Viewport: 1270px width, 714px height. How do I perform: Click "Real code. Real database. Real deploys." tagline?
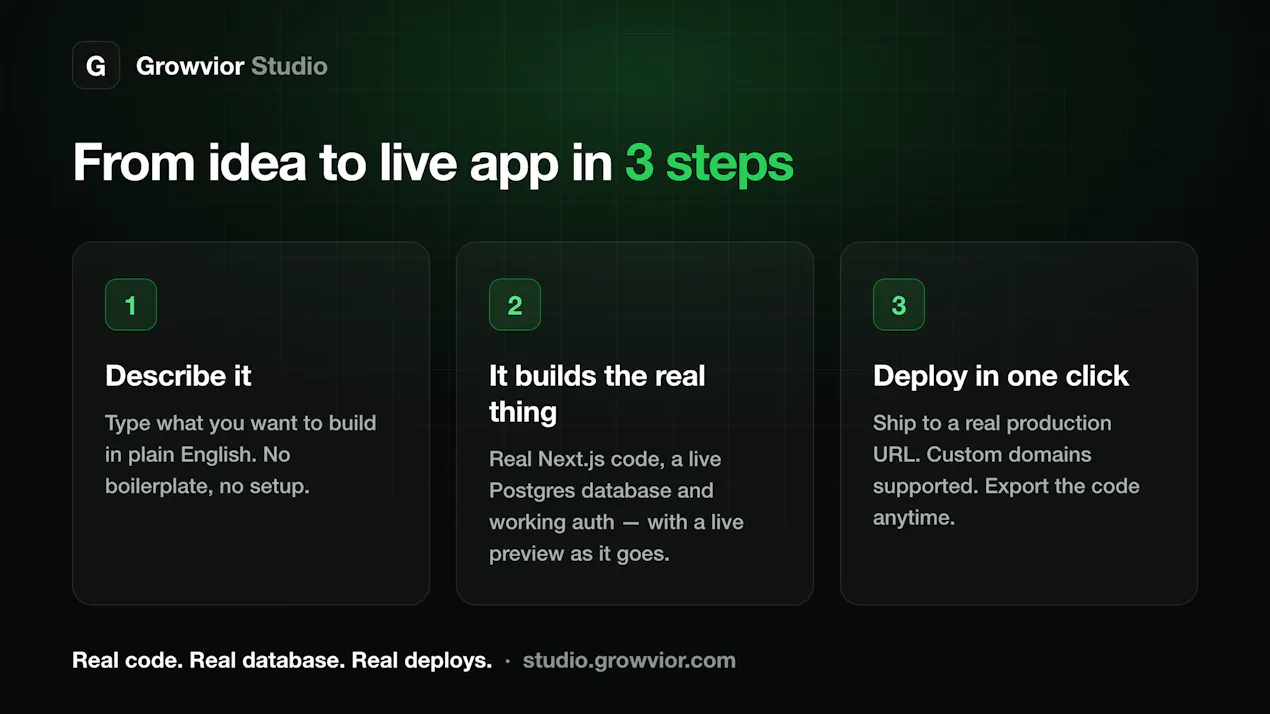pos(282,660)
